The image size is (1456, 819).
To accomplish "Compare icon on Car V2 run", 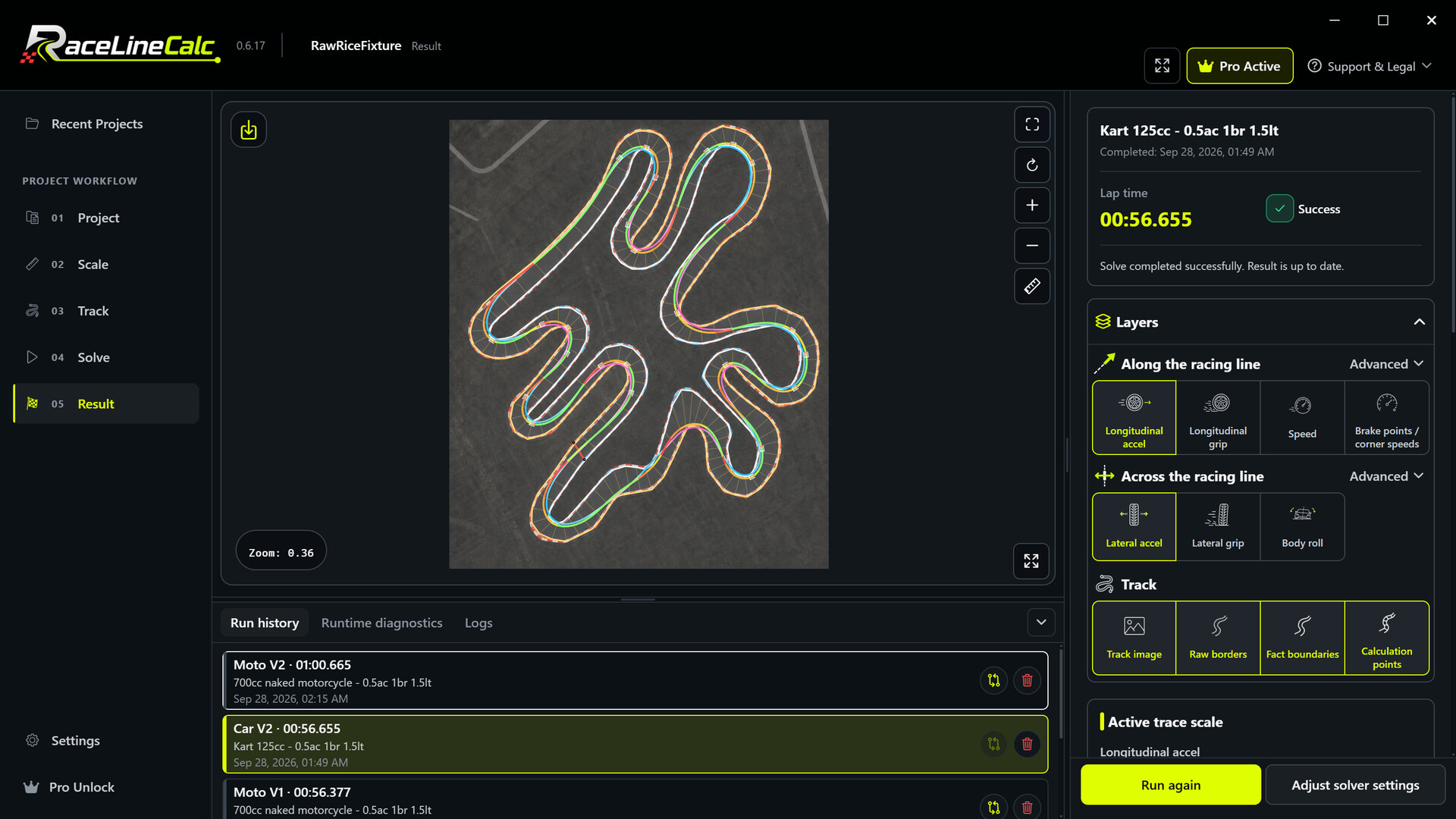I will [x=993, y=744].
